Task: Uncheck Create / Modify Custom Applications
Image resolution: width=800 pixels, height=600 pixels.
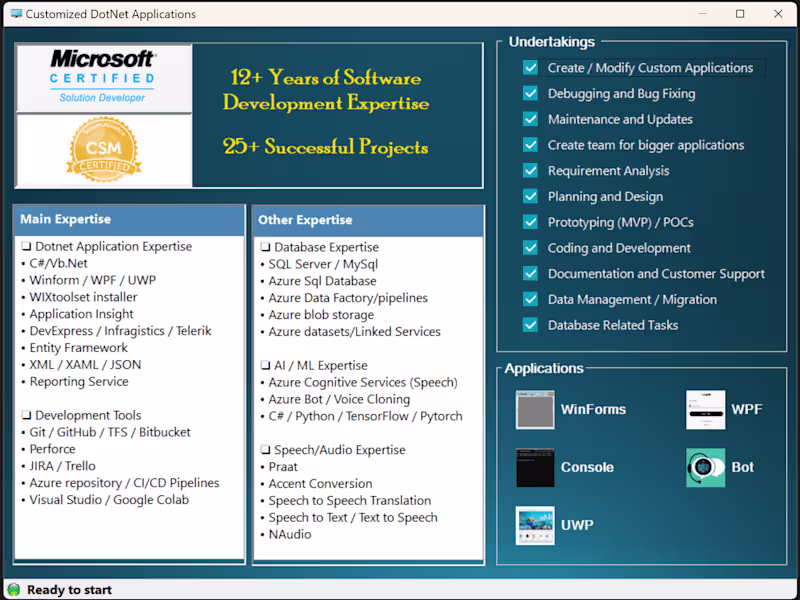Action: 530,68
